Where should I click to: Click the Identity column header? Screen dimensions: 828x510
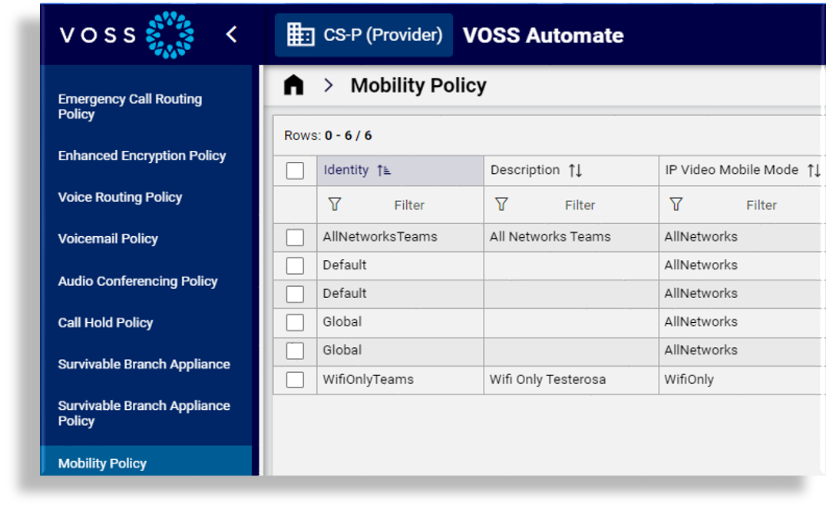[x=400, y=171]
